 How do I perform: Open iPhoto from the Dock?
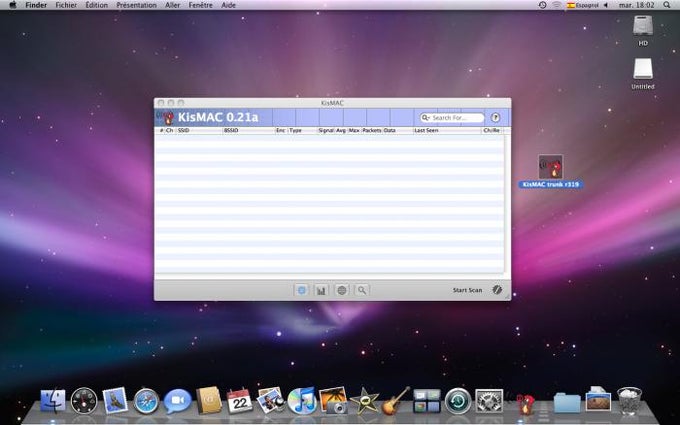[333, 400]
